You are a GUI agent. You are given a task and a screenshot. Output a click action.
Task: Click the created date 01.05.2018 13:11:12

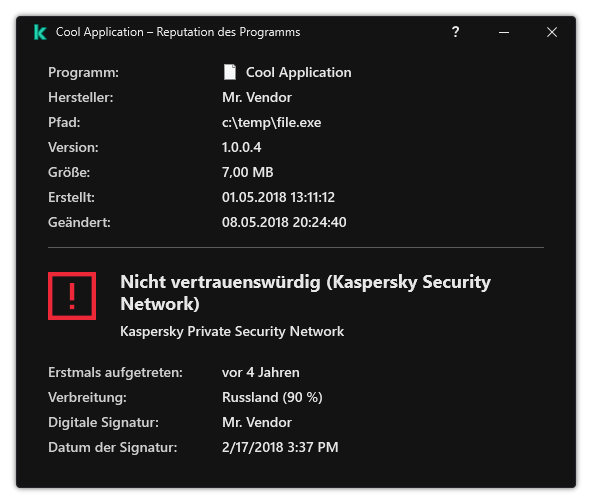[278, 197]
